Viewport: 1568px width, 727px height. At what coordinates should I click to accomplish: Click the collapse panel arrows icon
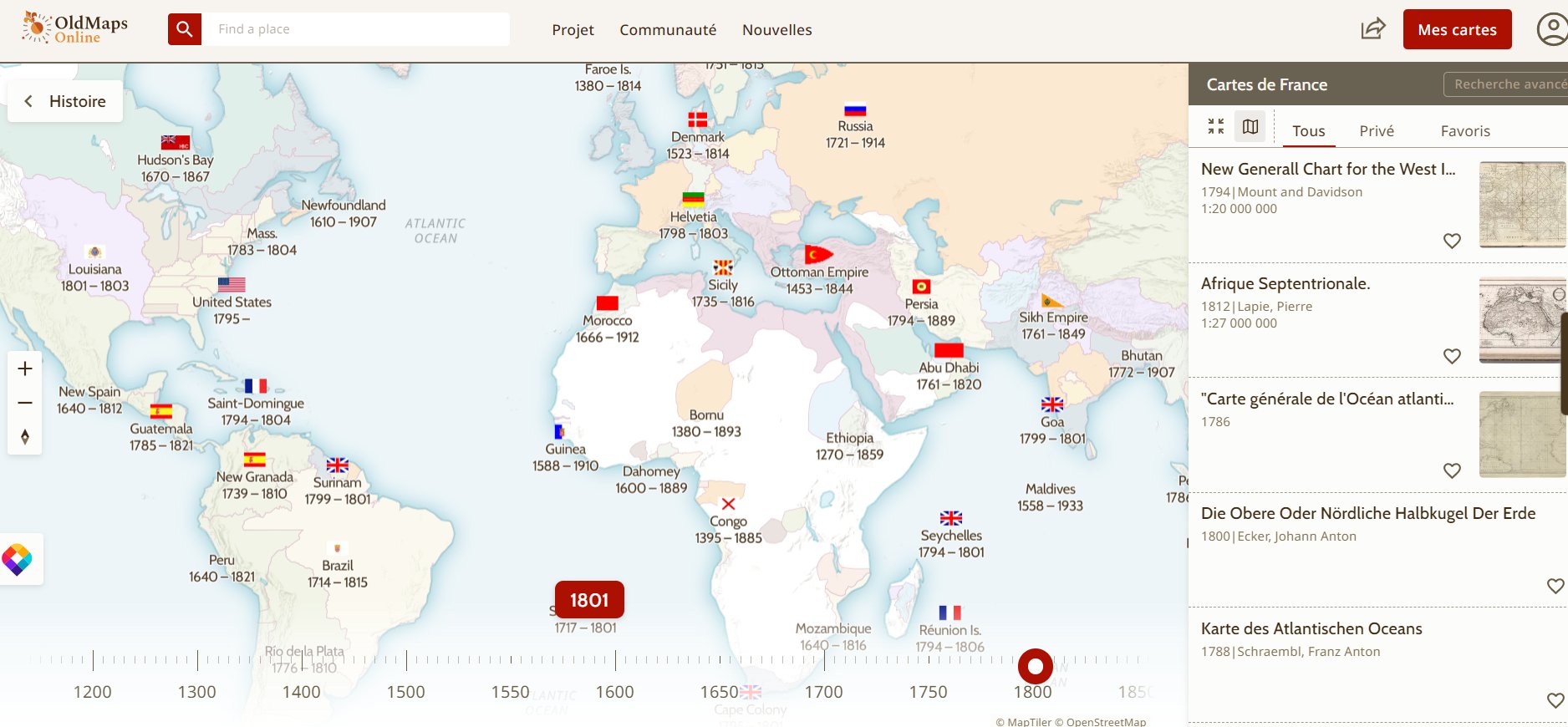1216,126
